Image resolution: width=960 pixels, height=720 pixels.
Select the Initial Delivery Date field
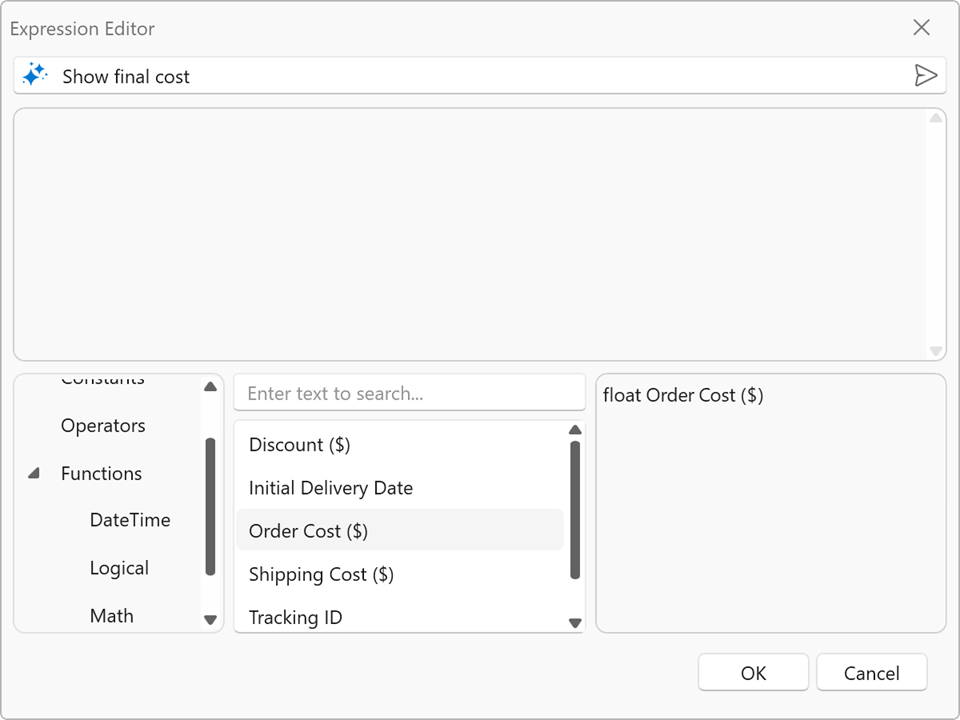coord(400,488)
